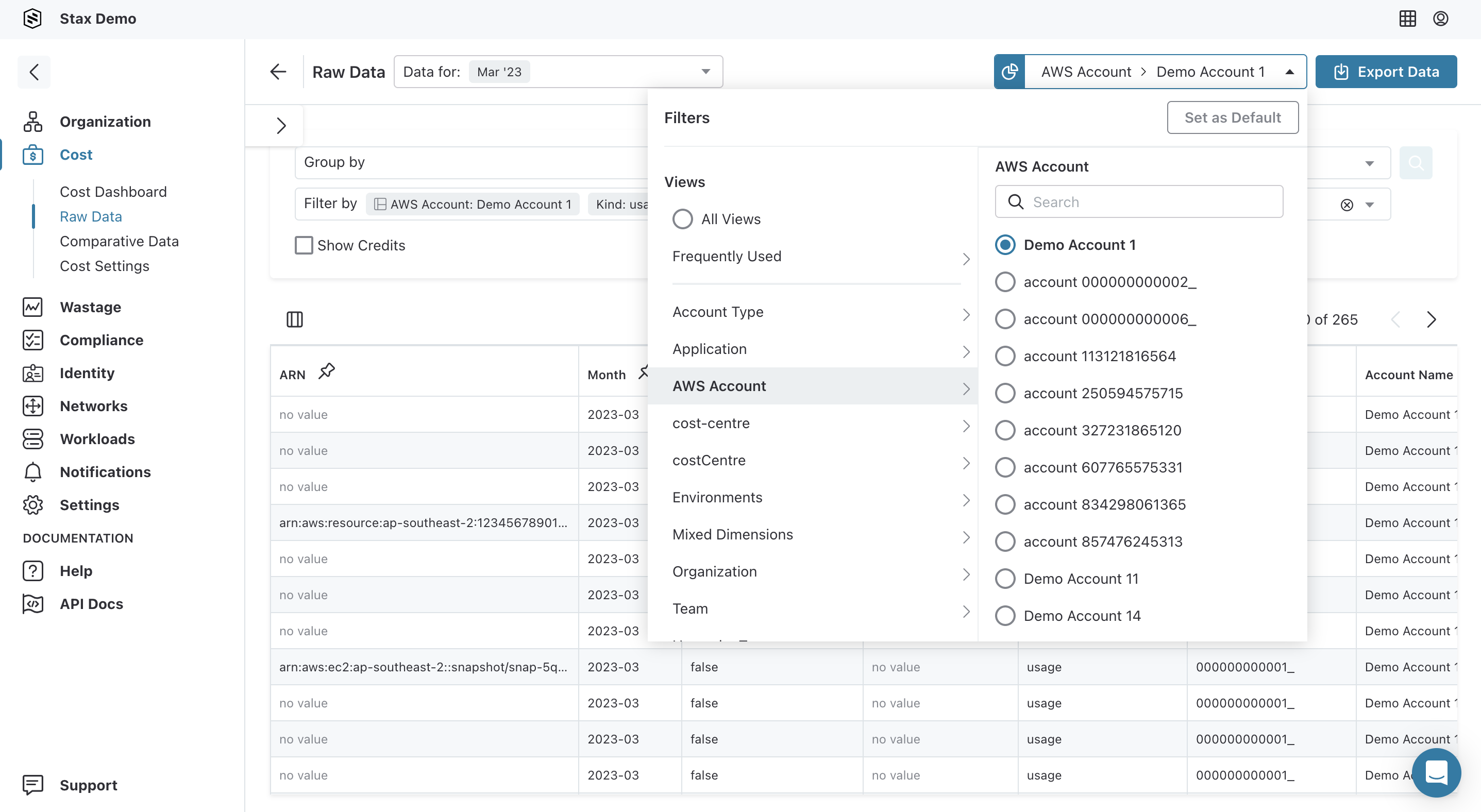Click the Wastage chart icon

tap(33, 308)
